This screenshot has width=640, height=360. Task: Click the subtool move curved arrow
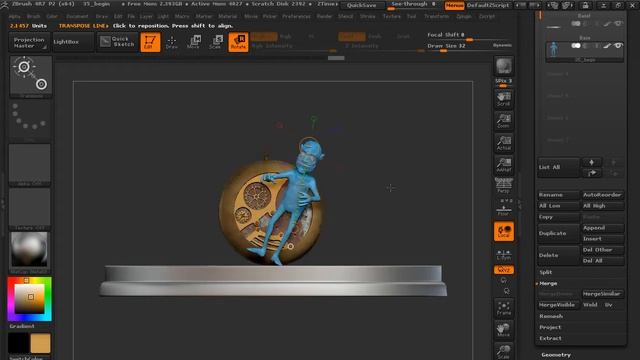(591, 173)
